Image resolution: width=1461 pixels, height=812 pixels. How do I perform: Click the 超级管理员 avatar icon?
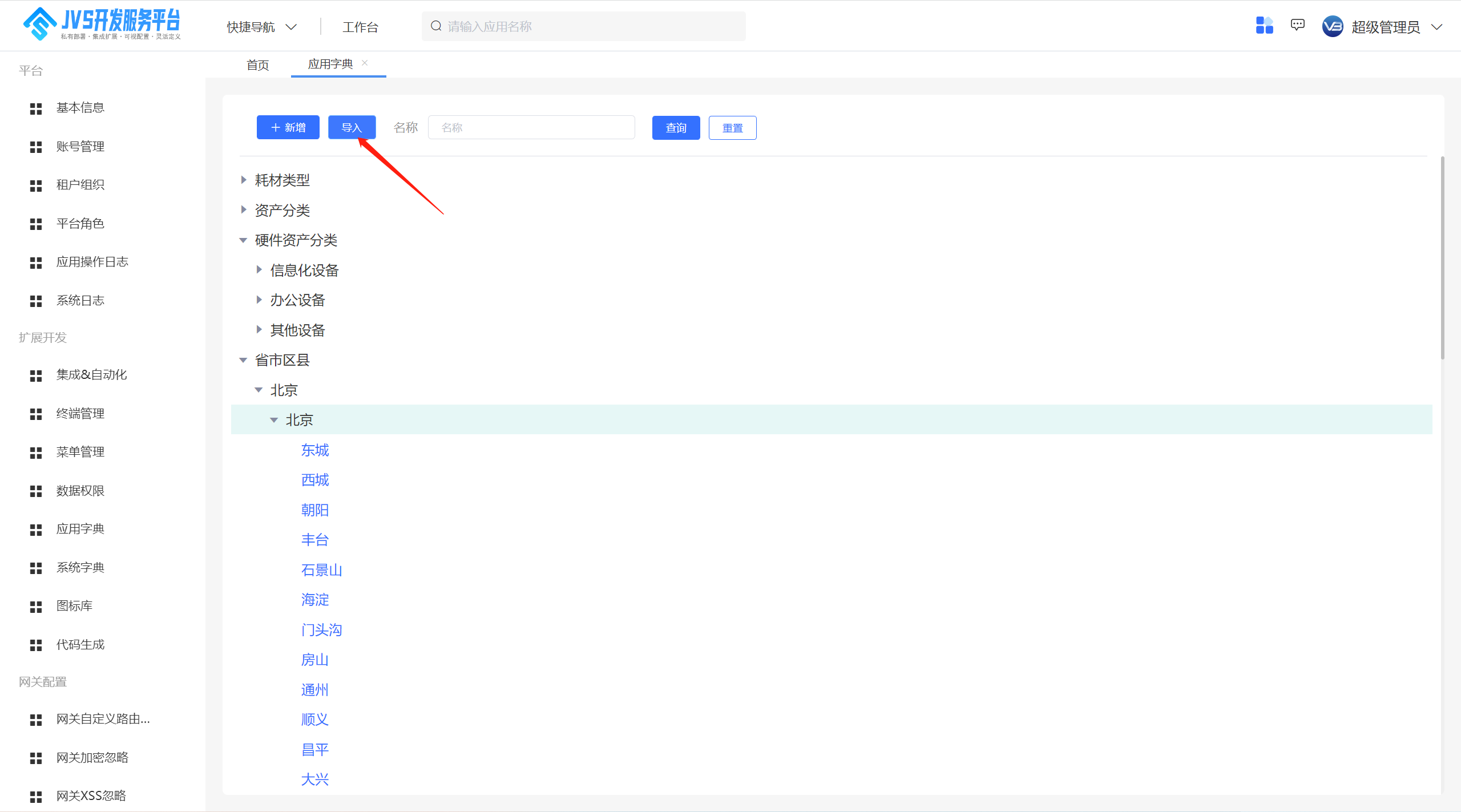pyautogui.click(x=1333, y=27)
